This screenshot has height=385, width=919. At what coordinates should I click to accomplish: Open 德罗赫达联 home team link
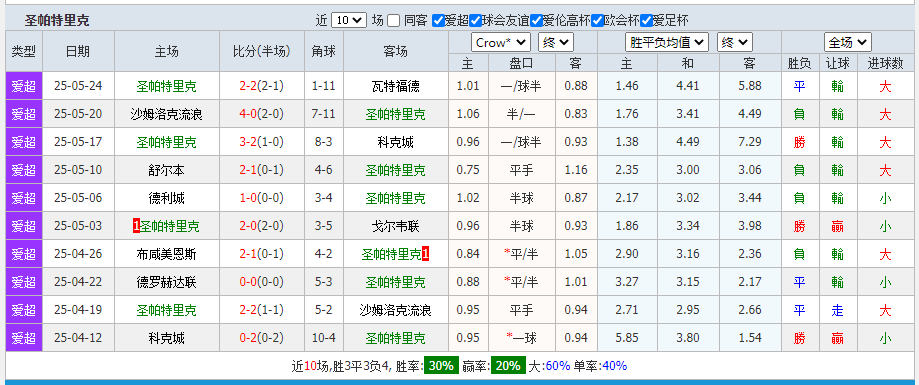point(166,282)
